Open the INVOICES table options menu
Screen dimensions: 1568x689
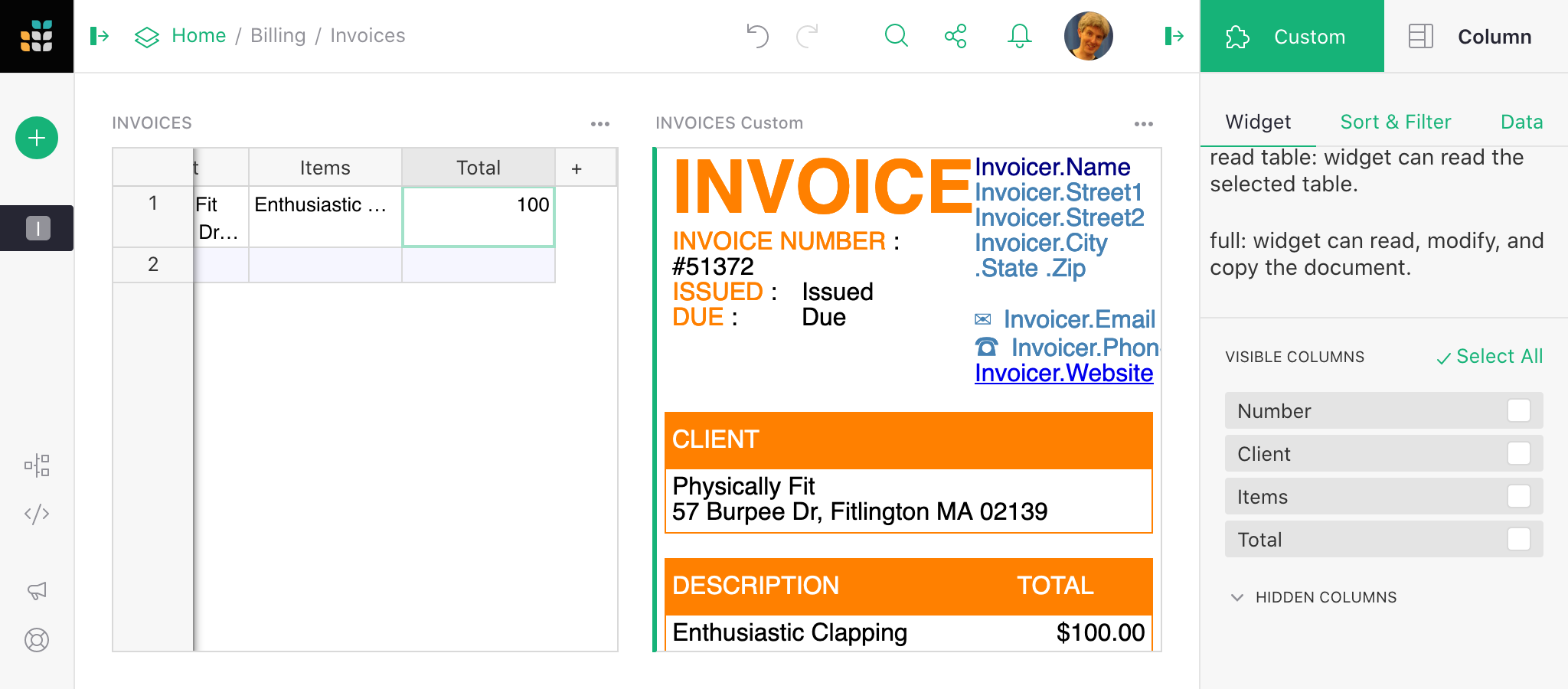click(600, 122)
